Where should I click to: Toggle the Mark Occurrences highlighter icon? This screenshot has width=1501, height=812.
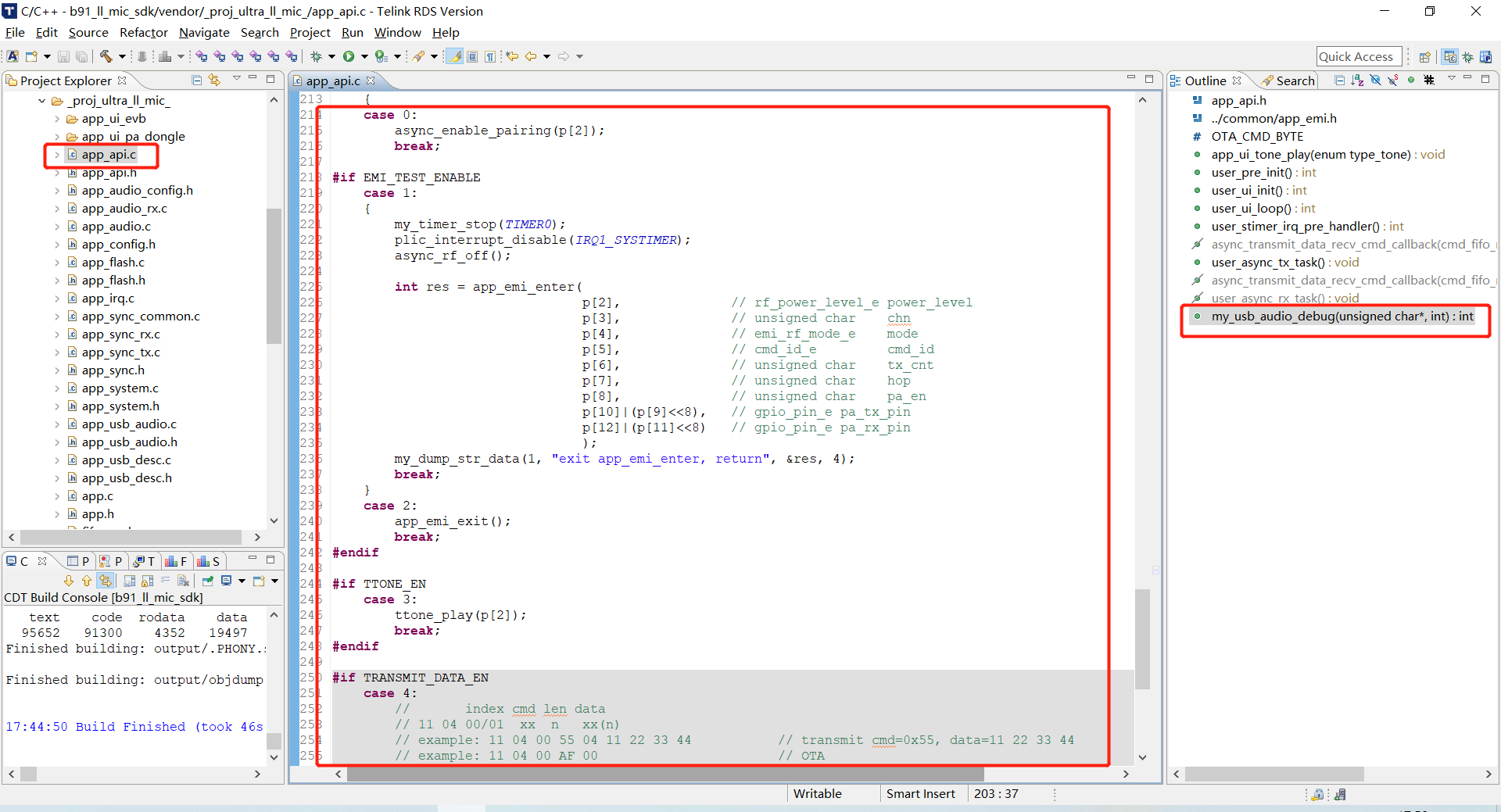[x=454, y=56]
